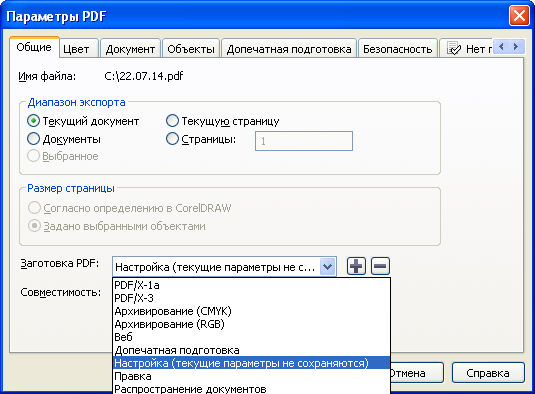Click the Страницы page number field
535x394 pixels.
tap(304, 141)
